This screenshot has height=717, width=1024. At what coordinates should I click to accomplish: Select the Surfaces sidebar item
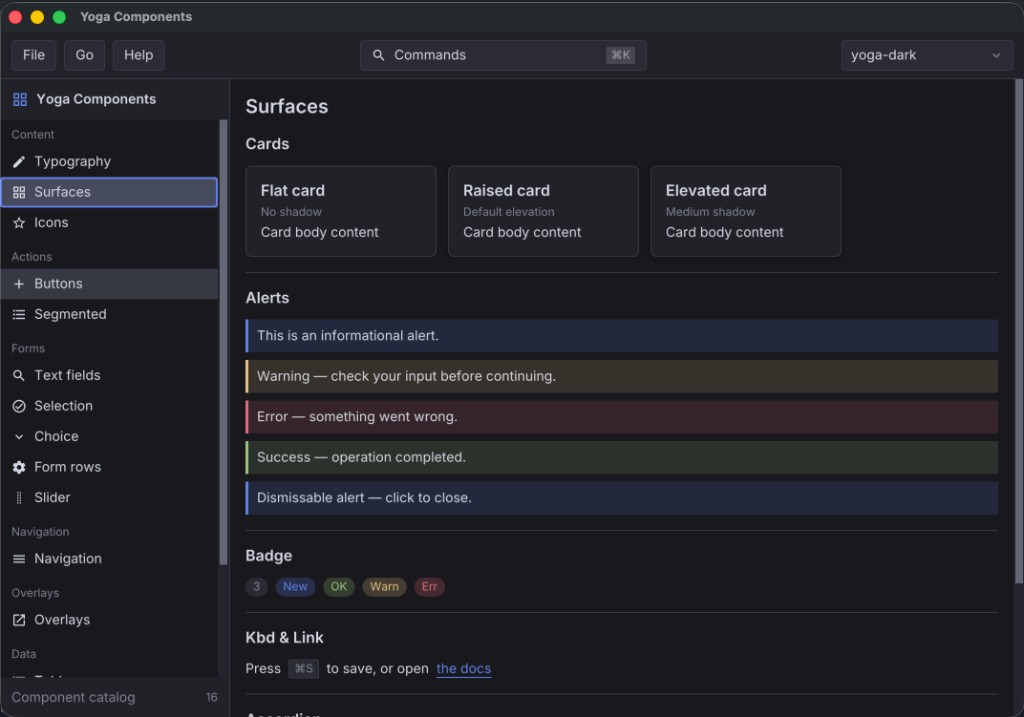pos(109,192)
